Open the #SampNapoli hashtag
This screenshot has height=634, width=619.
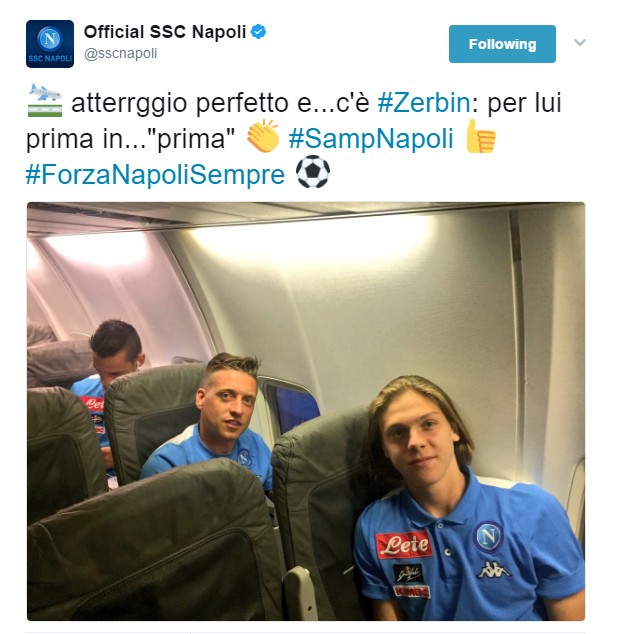pos(371,138)
